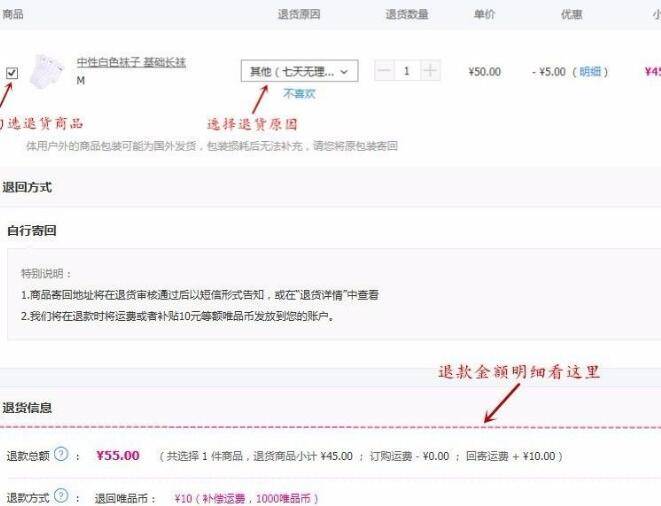Click the white socks product thumbnail
Image resolution: width=661 pixels, height=506 pixels.
[x=47, y=71]
